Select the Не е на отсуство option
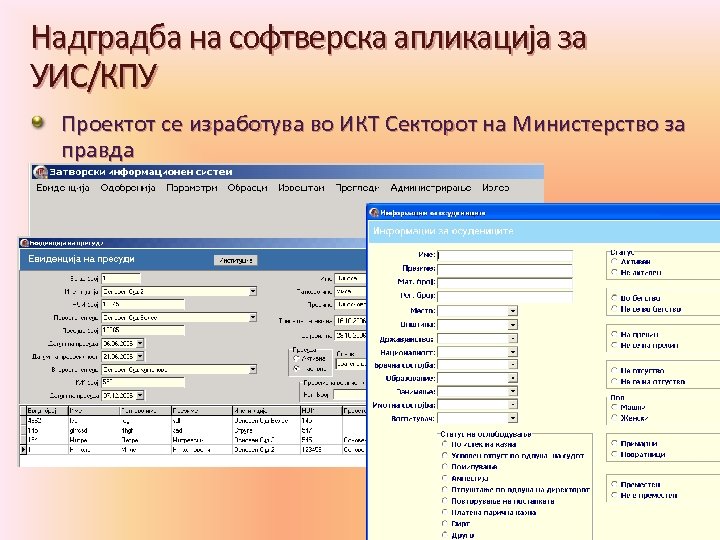Image resolution: width=720 pixels, height=540 pixels. [x=614, y=382]
